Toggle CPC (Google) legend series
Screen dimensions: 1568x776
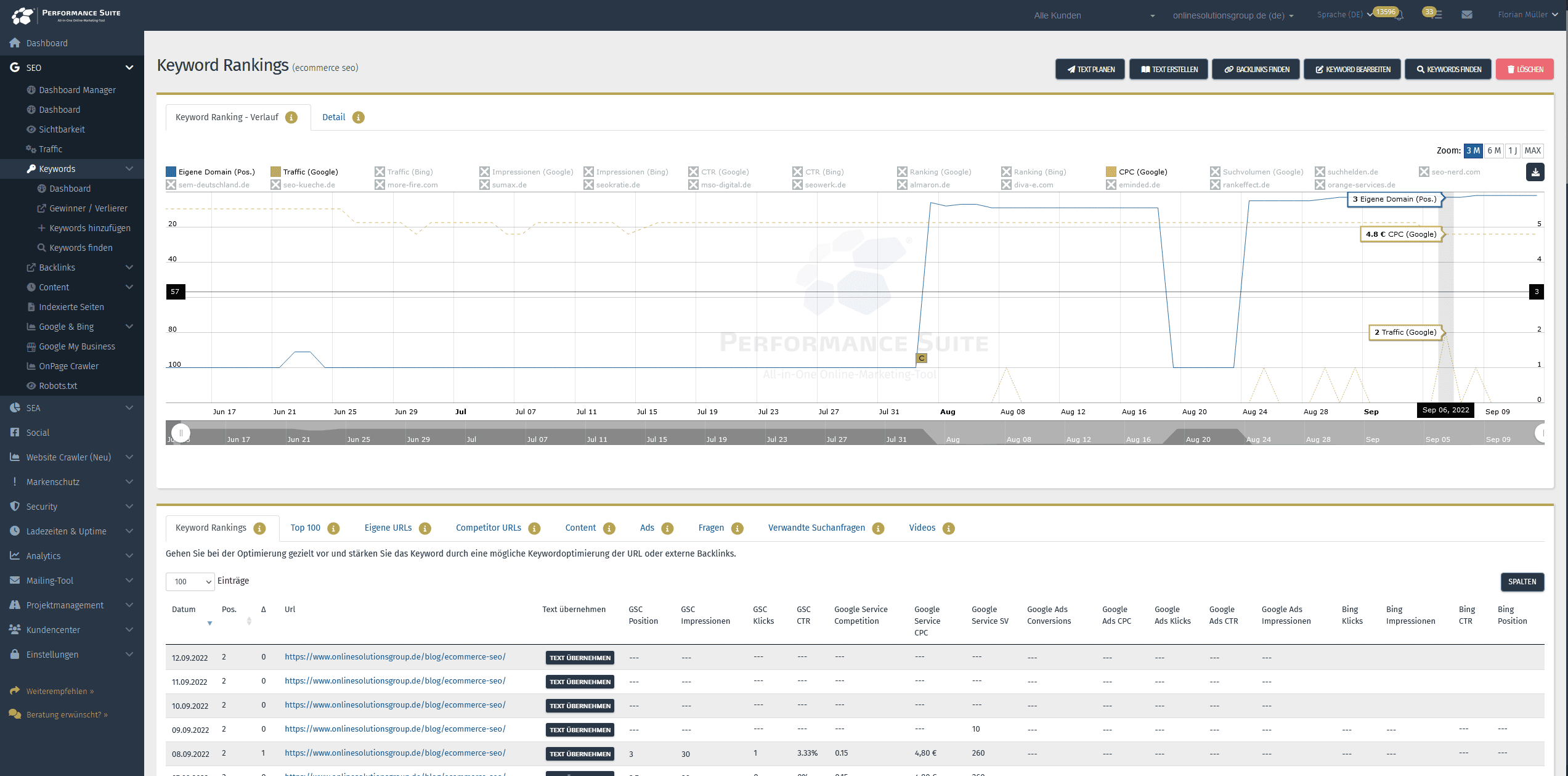pos(1137,172)
